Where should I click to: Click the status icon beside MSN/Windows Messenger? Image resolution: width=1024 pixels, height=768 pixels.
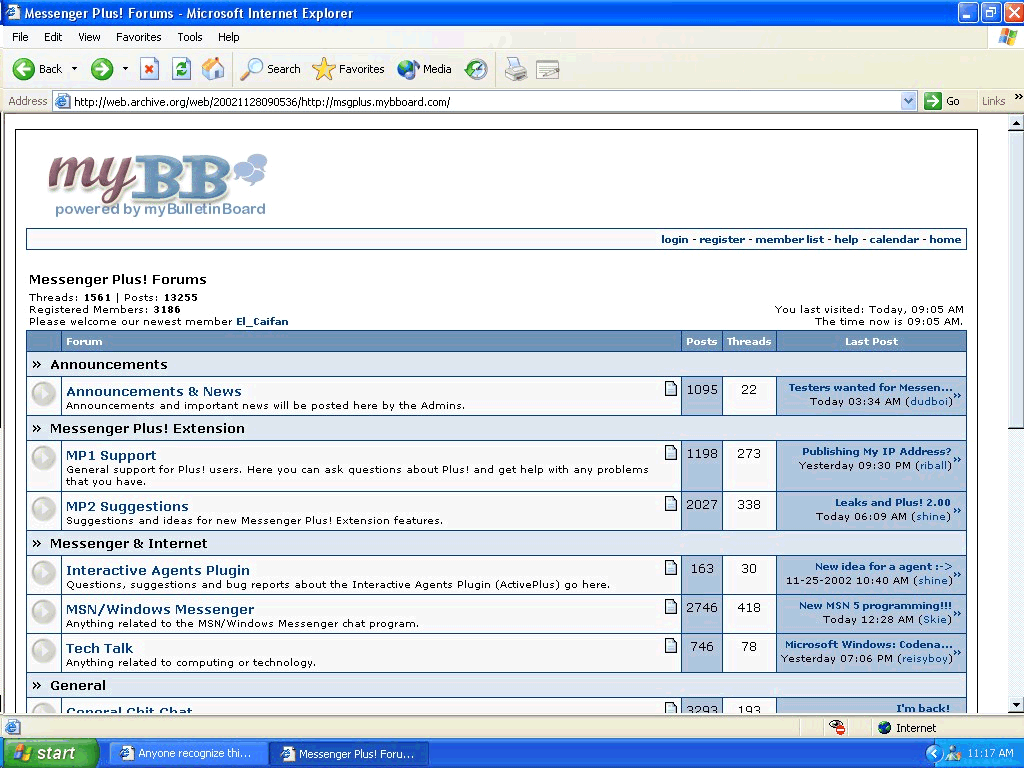[44, 612]
